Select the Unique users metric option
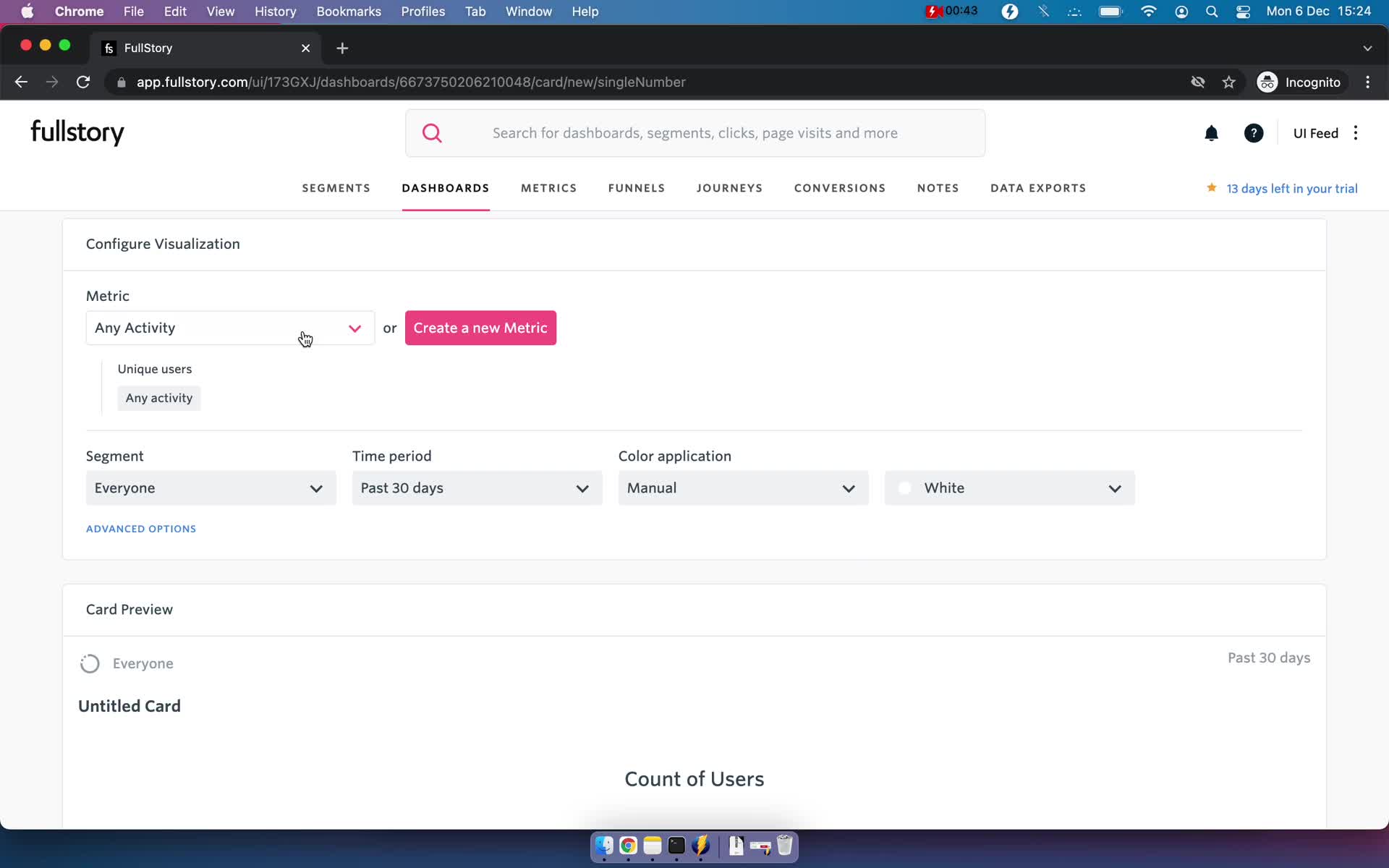The image size is (1389, 868). [154, 368]
